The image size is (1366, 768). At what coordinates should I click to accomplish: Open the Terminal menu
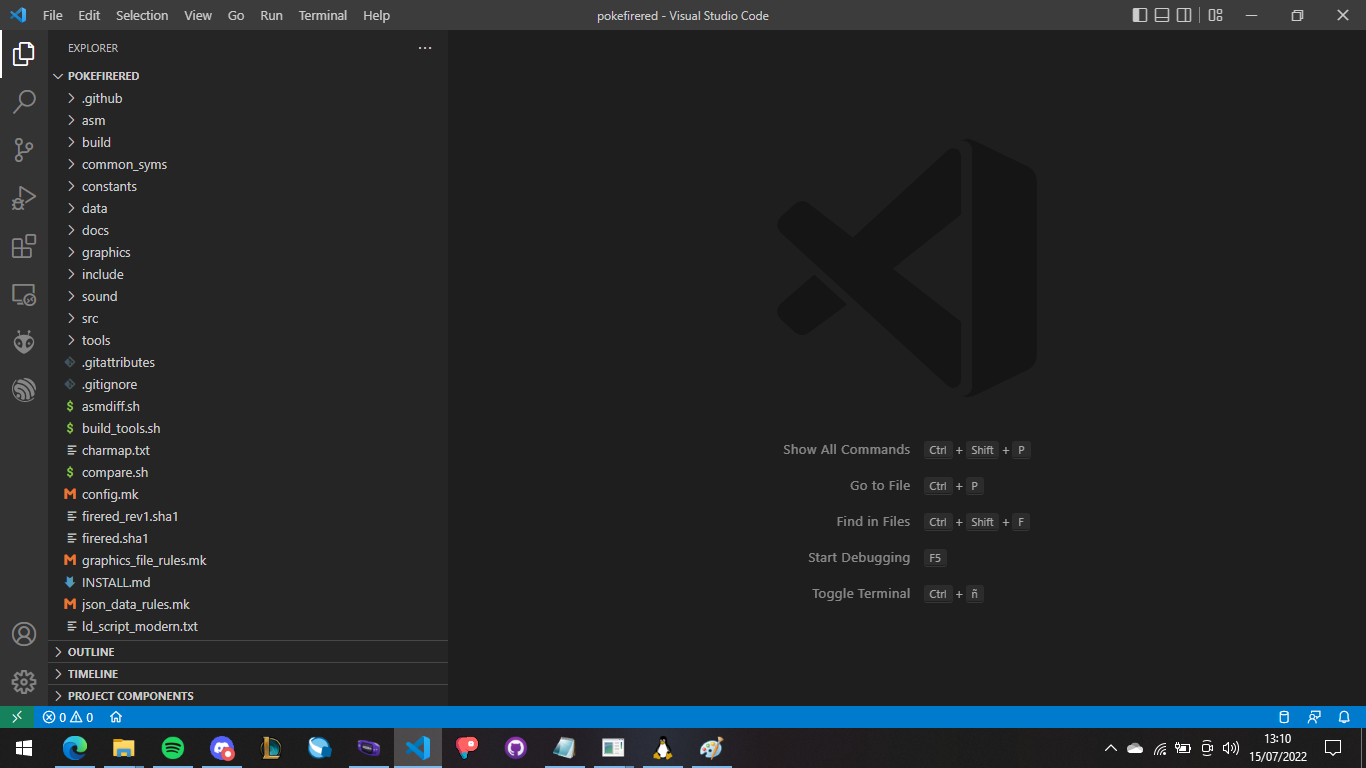pyautogui.click(x=323, y=15)
